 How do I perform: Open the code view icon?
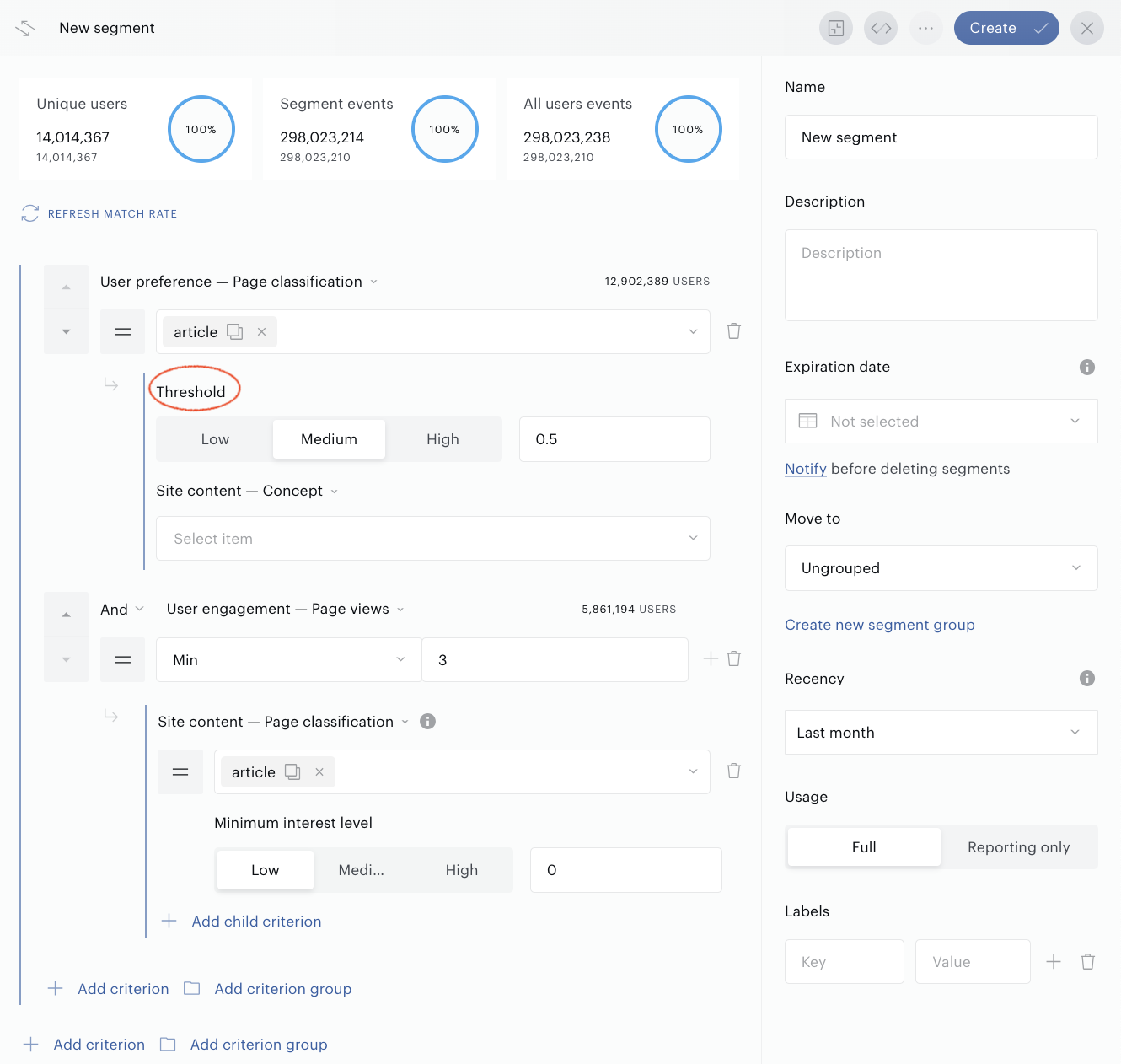(x=881, y=28)
